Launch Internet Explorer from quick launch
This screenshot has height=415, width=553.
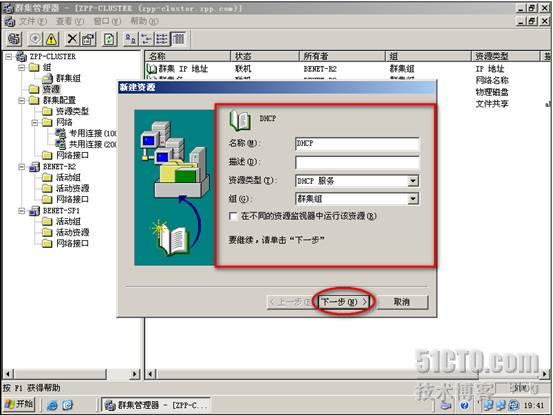point(52,405)
